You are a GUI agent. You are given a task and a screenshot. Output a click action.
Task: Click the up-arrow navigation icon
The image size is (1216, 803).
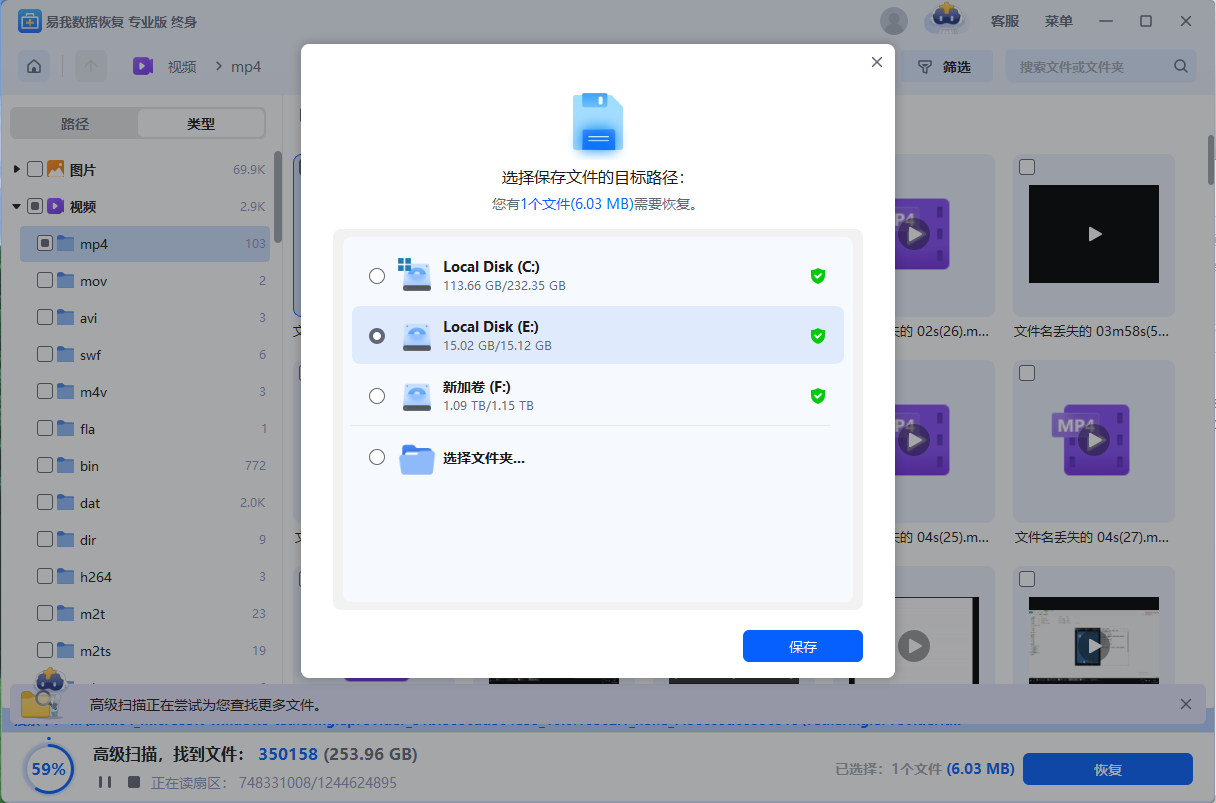pyautogui.click(x=91, y=67)
